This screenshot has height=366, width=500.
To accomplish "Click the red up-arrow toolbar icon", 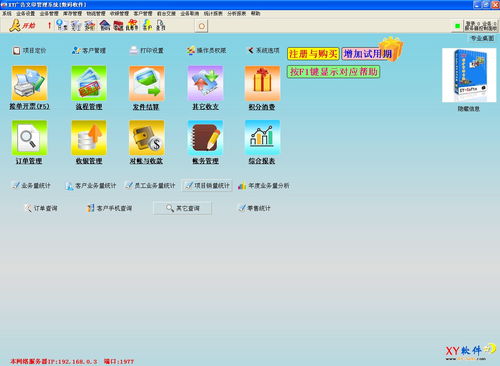I will pyautogui.click(x=49, y=25).
